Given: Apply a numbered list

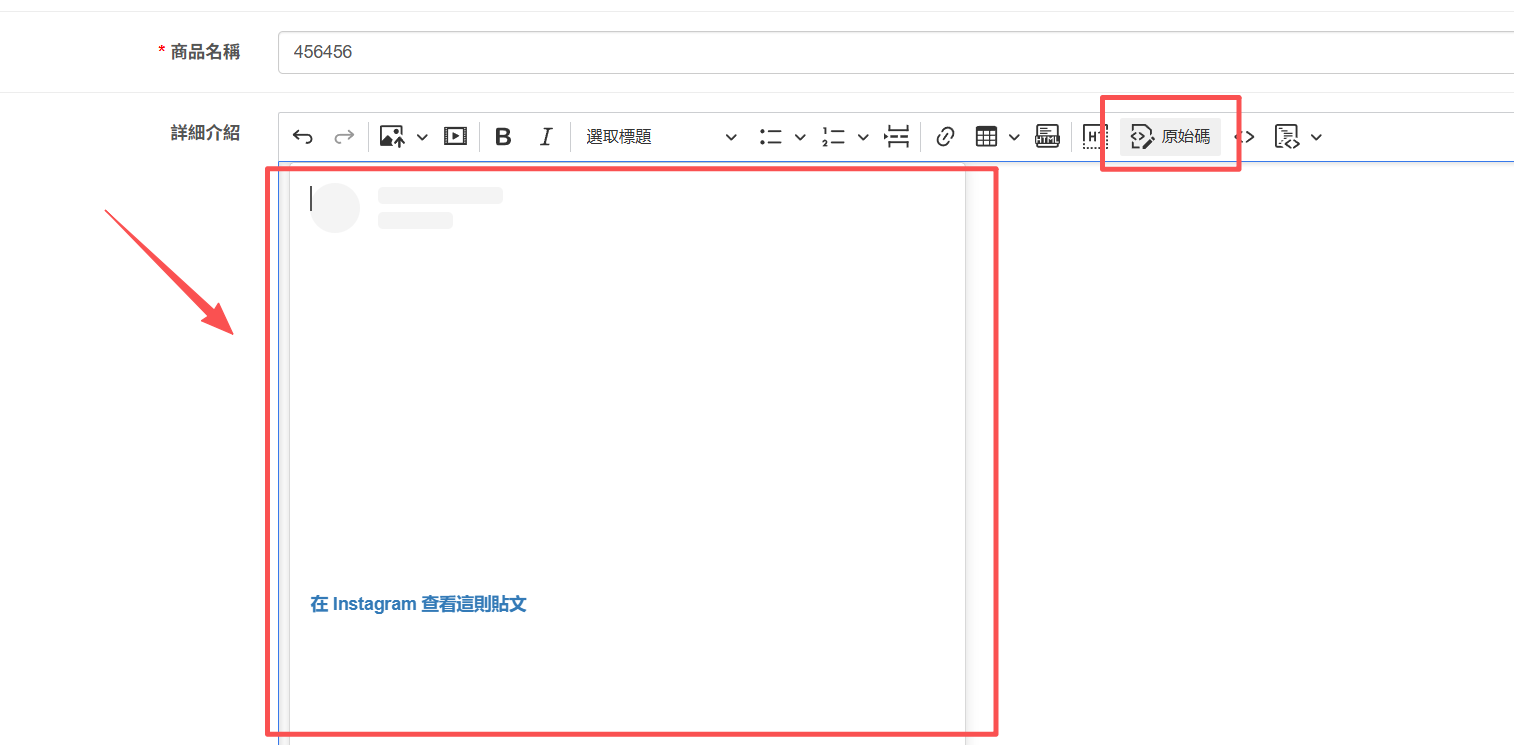Looking at the screenshot, I should click(x=834, y=137).
